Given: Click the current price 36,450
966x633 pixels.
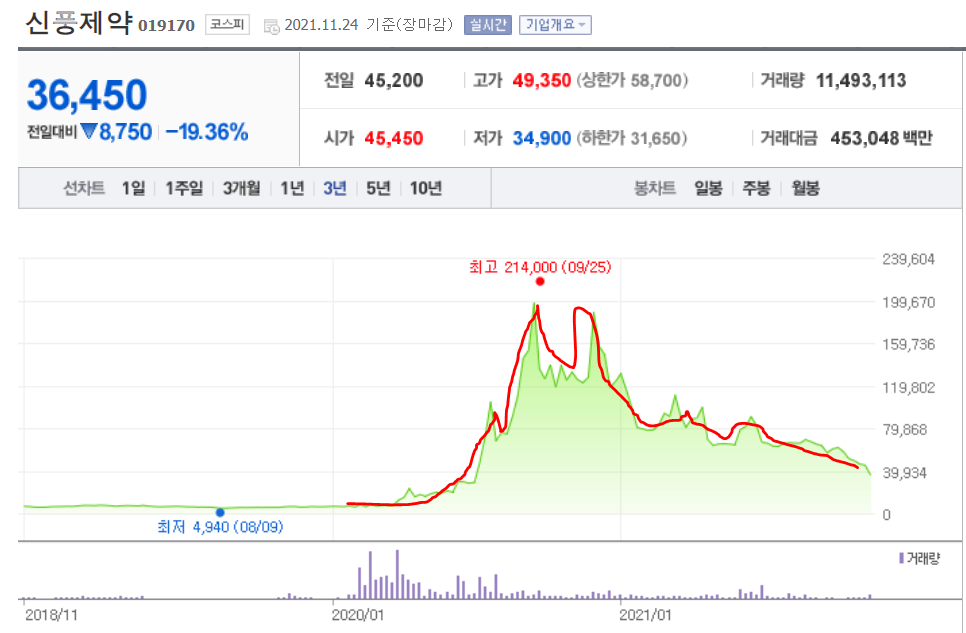Looking at the screenshot, I should tap(87, 95).
